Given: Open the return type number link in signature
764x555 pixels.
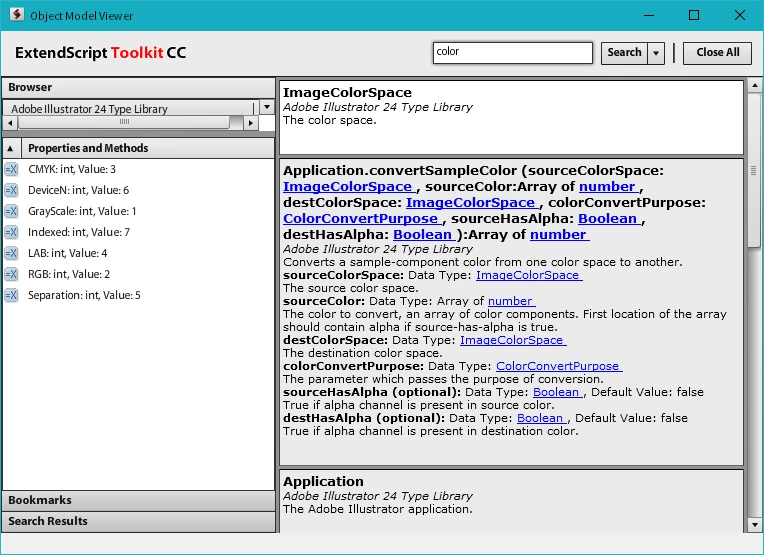Looking at the screenshot, I should (x=559, y=235).
